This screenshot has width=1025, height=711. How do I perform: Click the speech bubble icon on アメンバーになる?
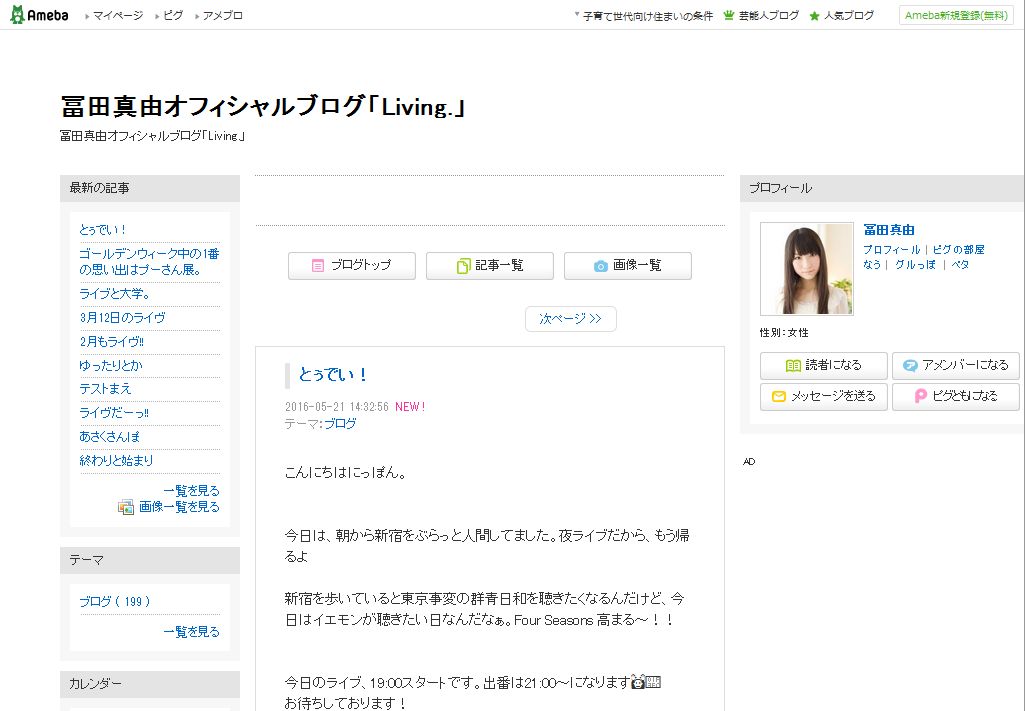pos(910,365)
